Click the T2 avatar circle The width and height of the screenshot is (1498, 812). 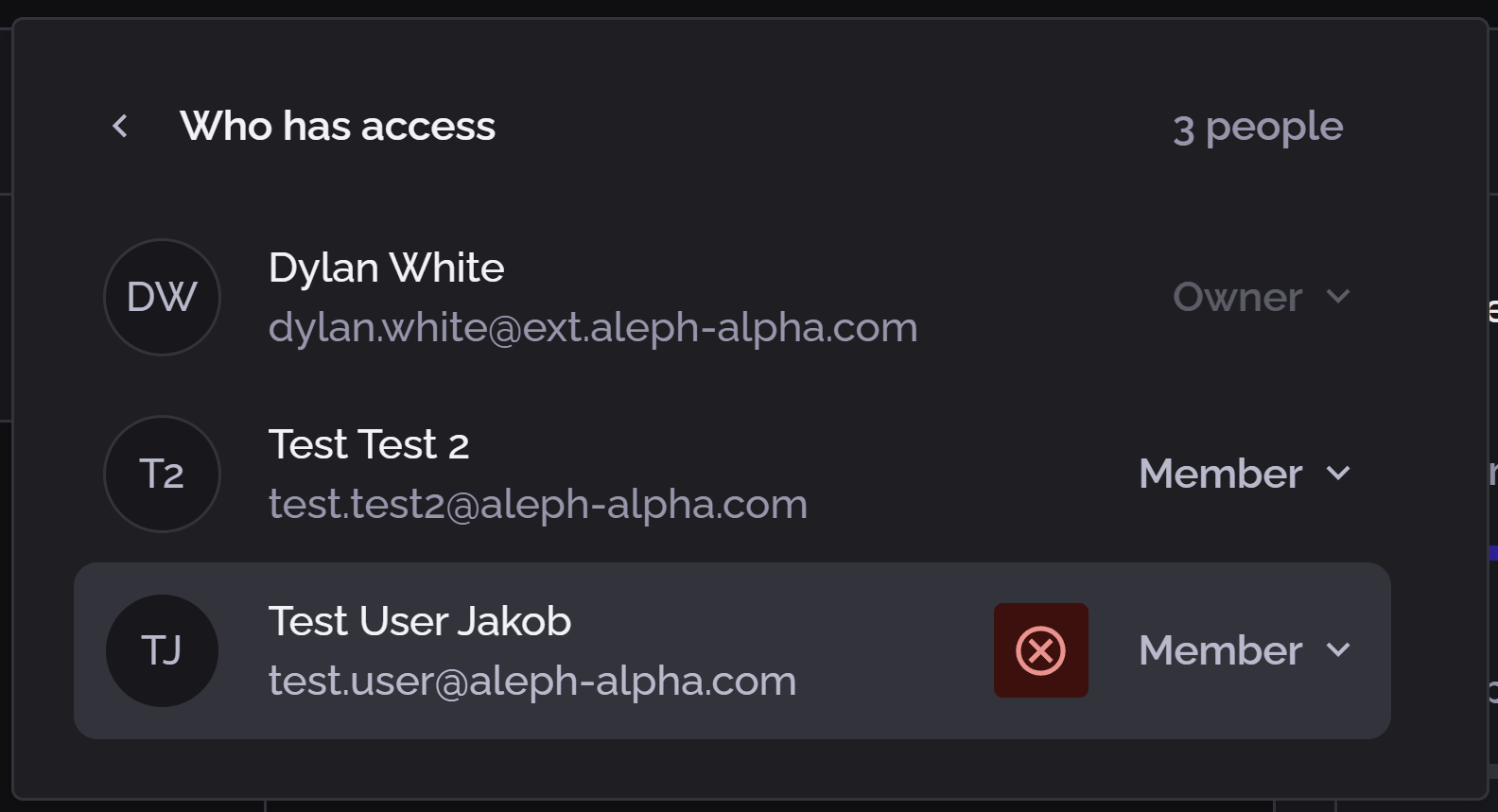162,474
